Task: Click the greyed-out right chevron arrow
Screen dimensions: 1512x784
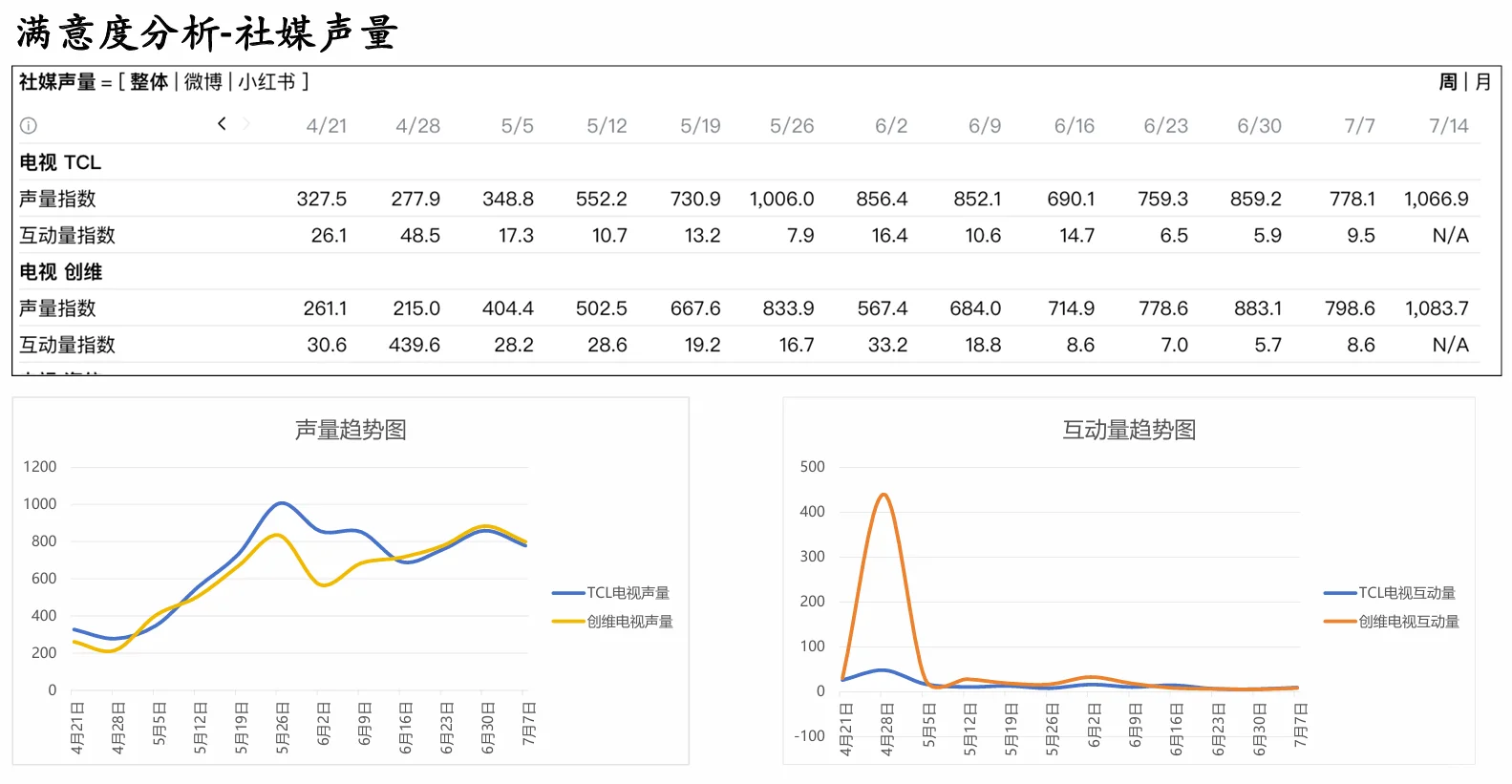Action: pyautogui.click(x=246, y=123)
